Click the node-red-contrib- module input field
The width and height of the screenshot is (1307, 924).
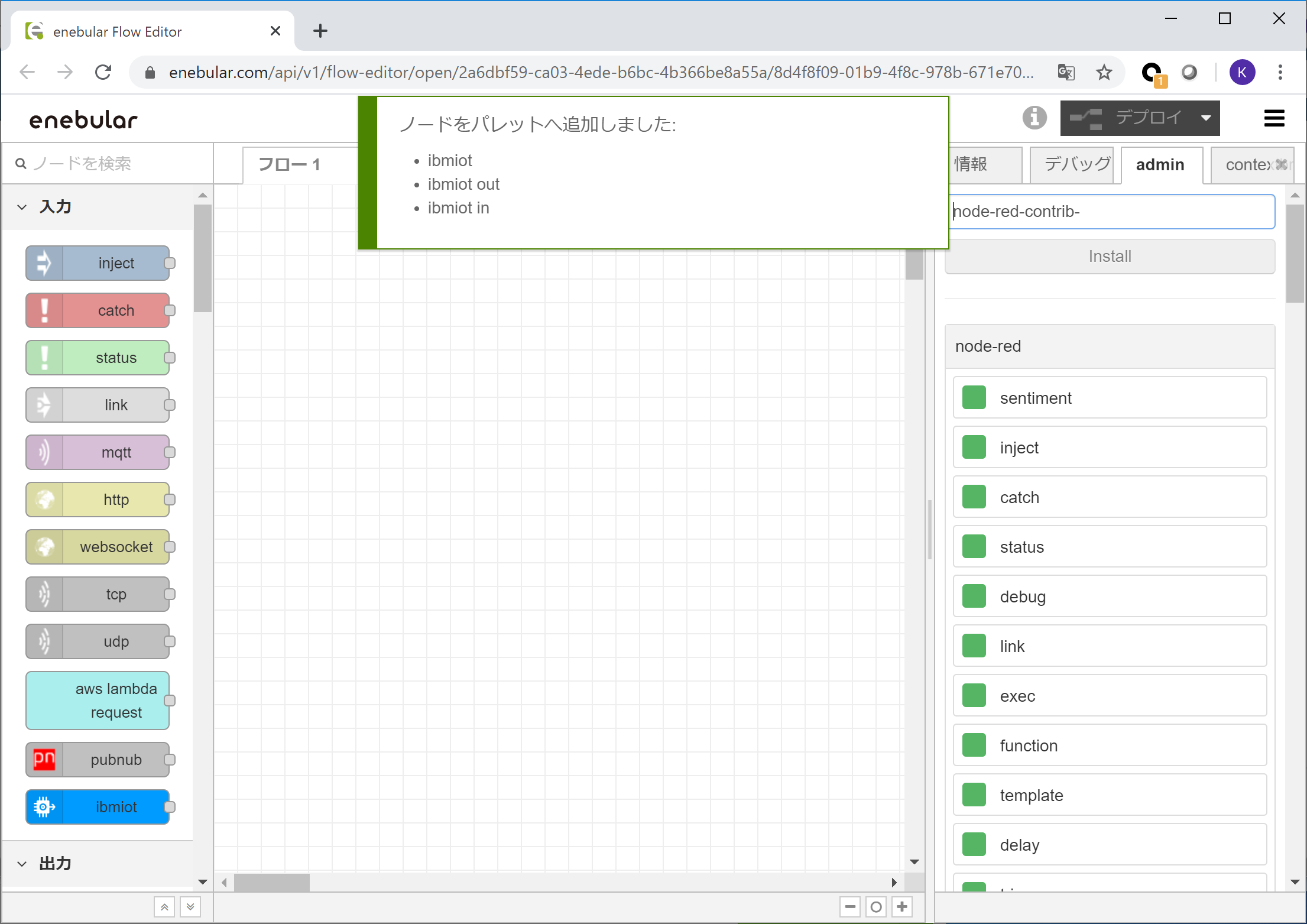click(x=1111, y=212)
